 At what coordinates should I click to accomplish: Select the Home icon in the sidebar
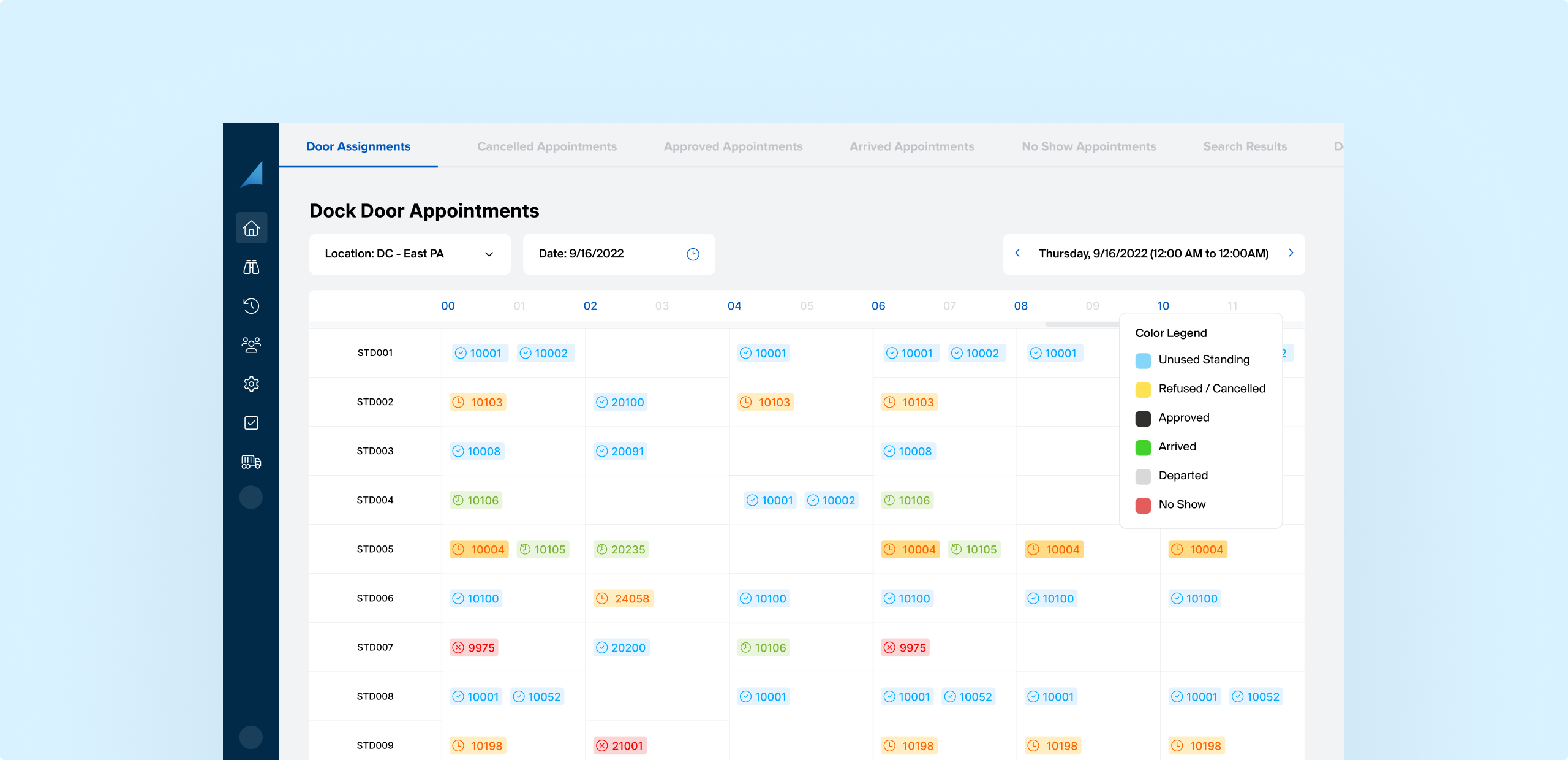[251, 227]
